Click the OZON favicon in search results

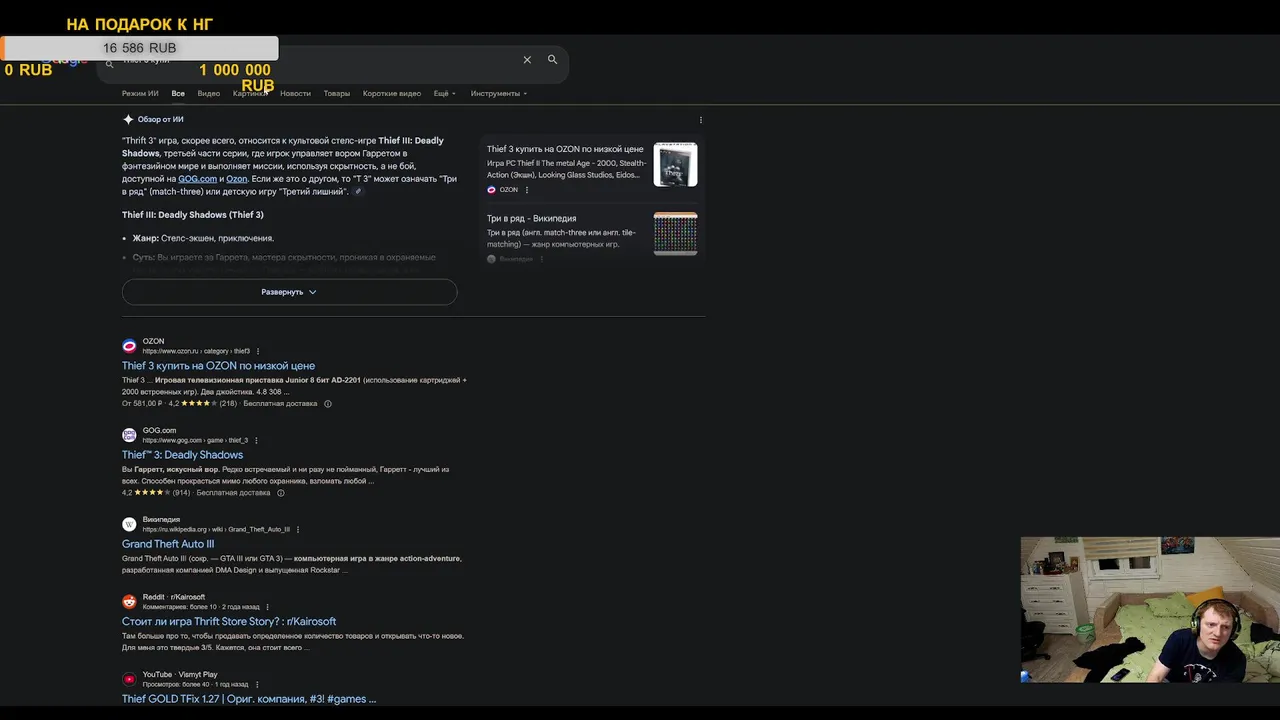[129, 346]
